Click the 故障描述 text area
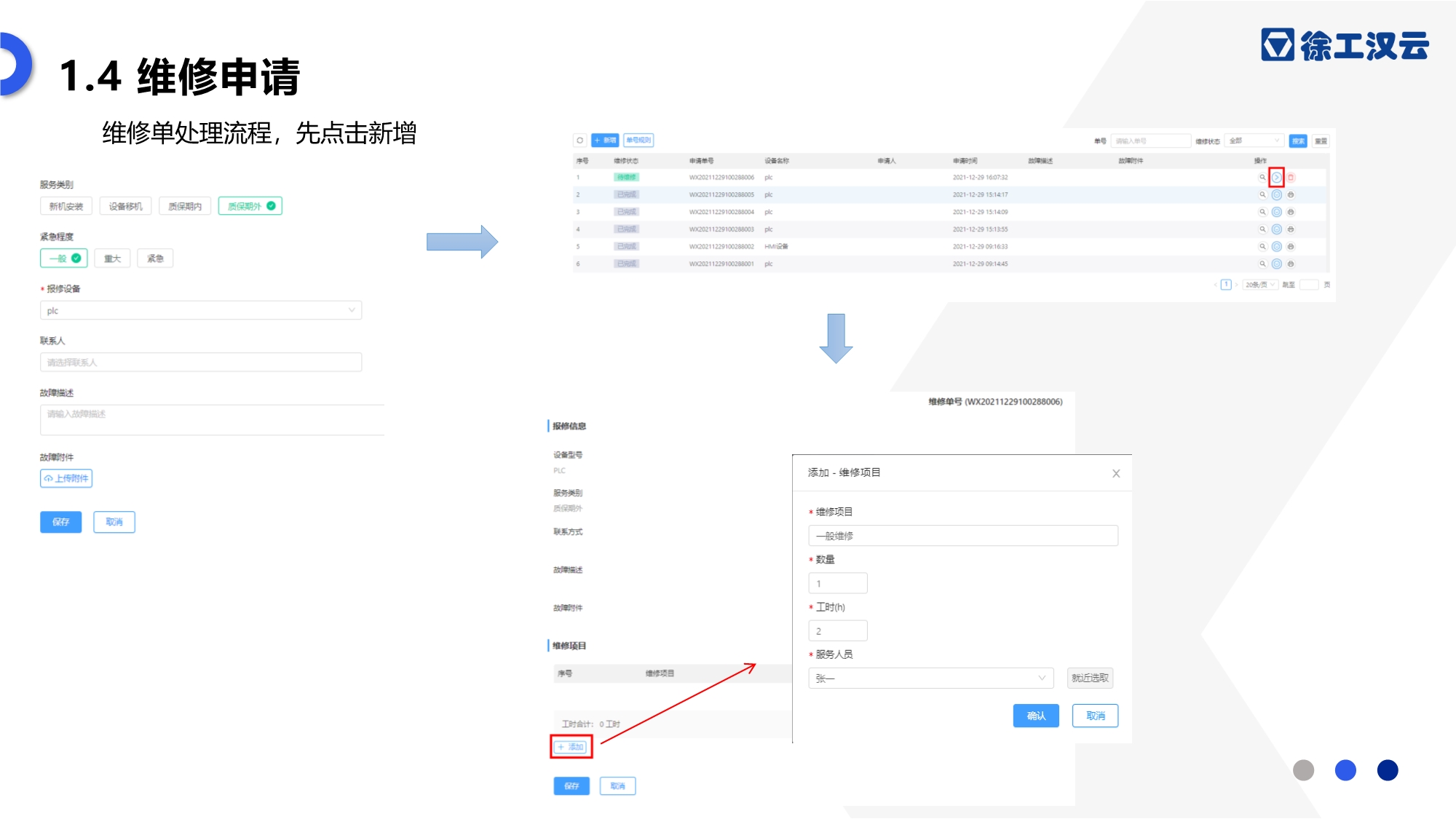This screenshot has width=1456, height=819. 212,420
